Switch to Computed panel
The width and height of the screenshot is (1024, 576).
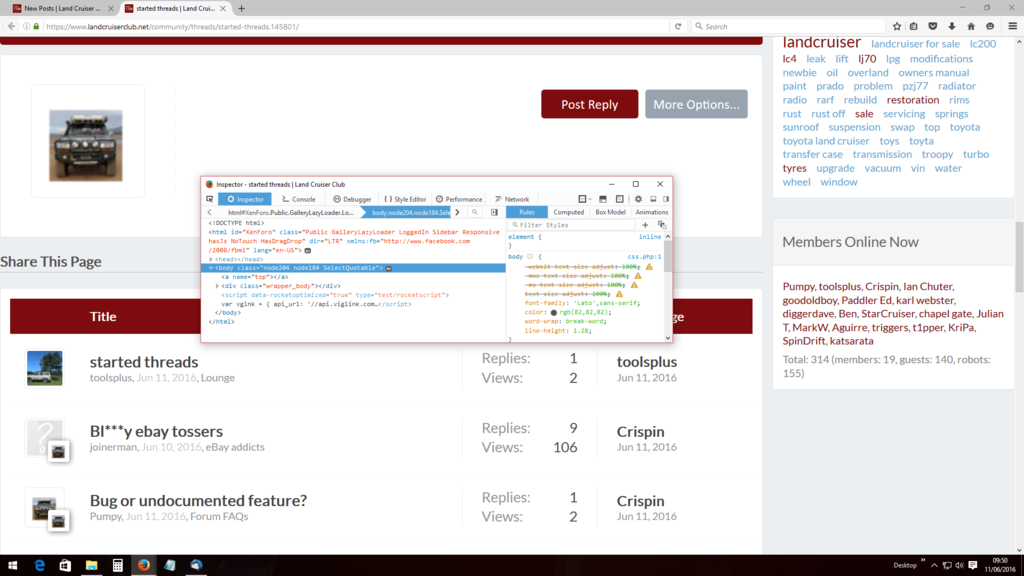(568, 212)
